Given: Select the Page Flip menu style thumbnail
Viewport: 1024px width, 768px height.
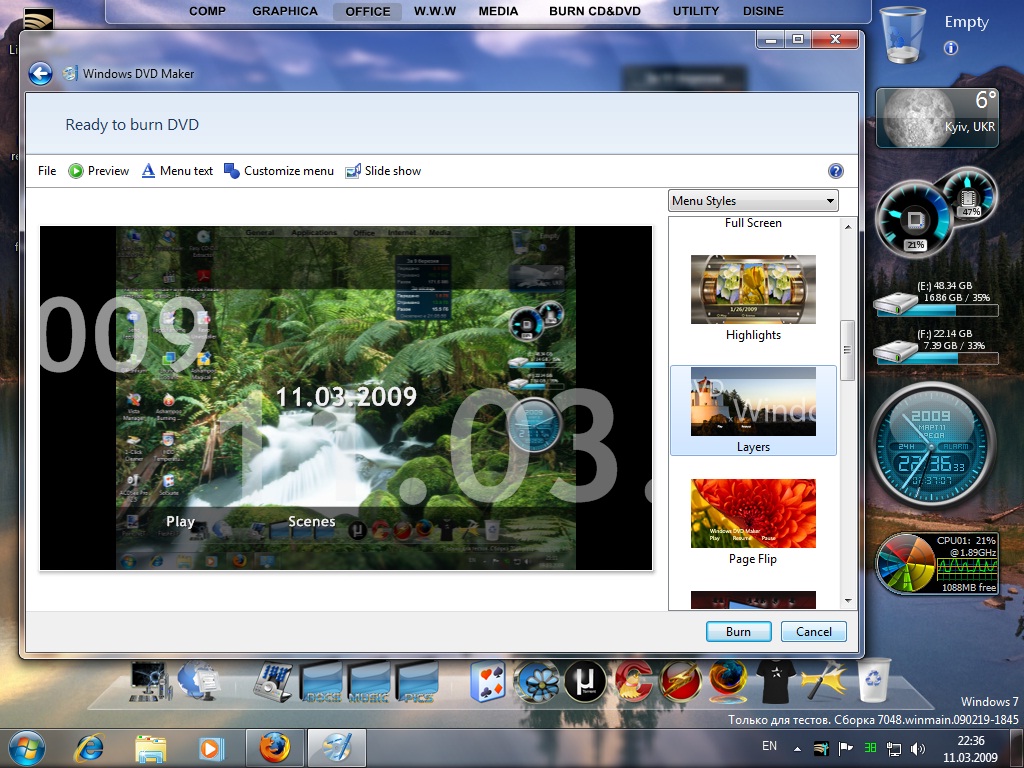Looking at the screenshot, I should point(753,513).
